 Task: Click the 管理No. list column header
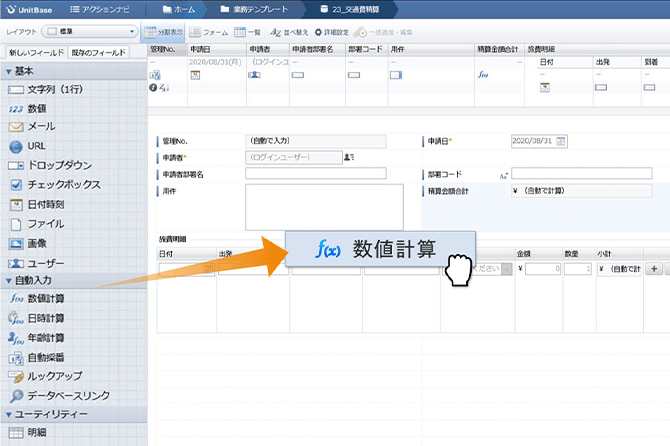tap(167, 50)
